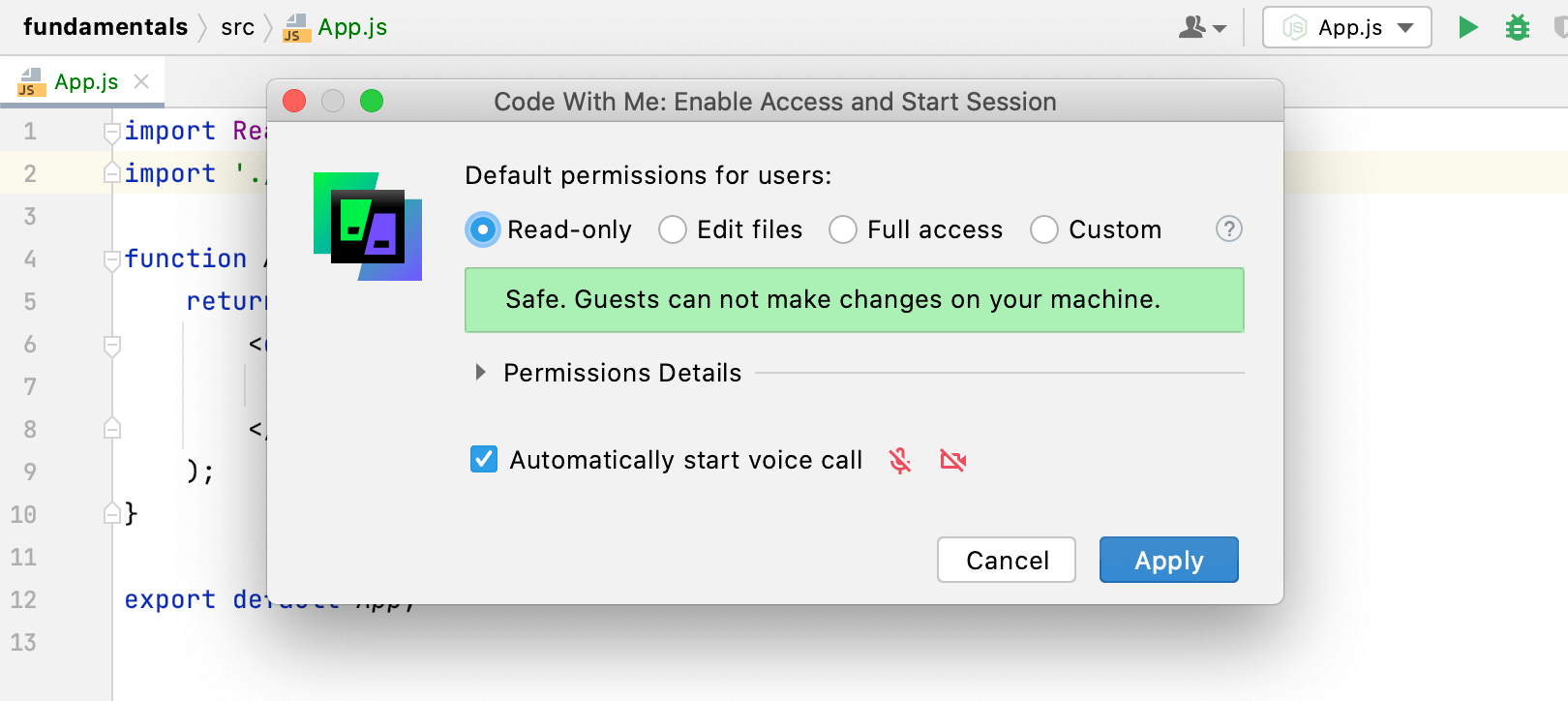The width and height of the screenshot is (1568, 701).
Task: Open the Code With Me user icon
Action: (x=1202, y=27)
